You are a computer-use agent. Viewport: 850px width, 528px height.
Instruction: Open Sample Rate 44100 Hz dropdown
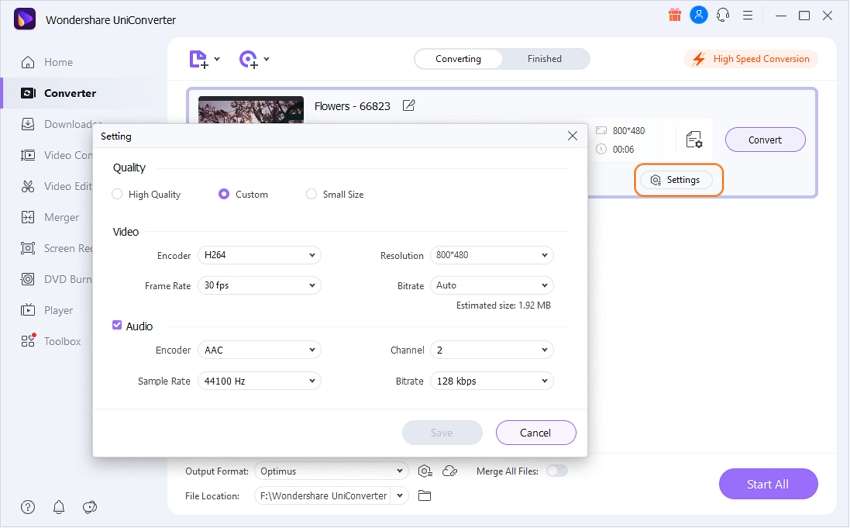(259, 381)
